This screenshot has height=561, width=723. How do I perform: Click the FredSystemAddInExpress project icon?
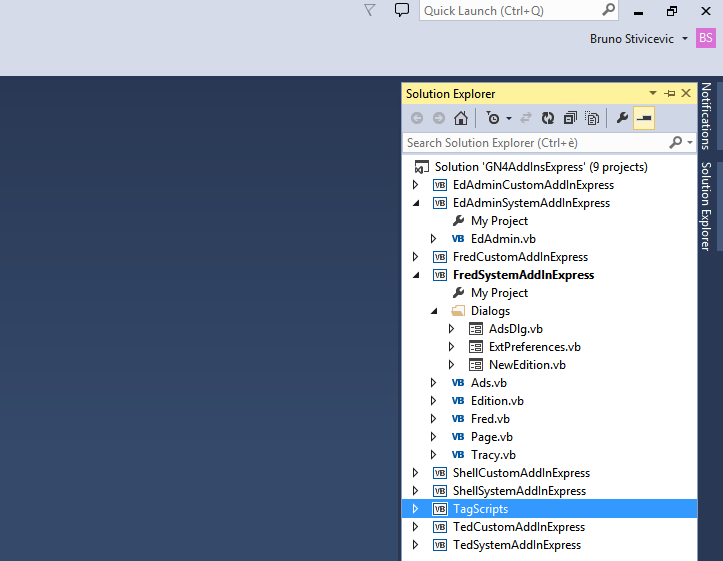[440, 275]
